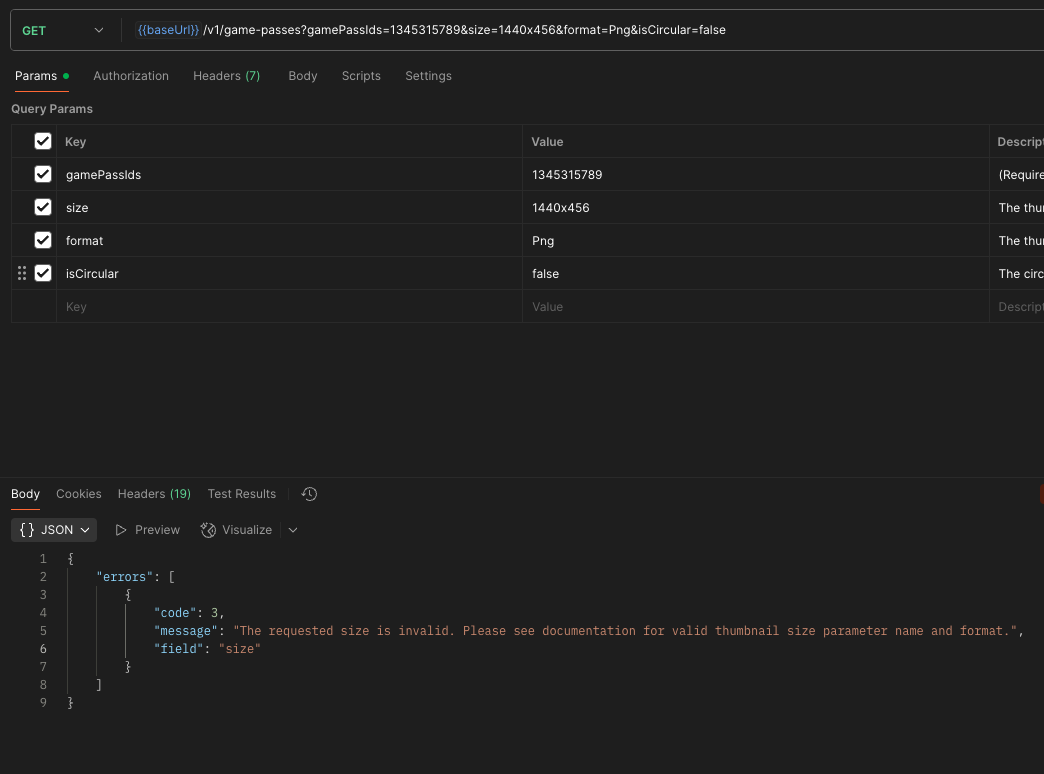Switch to the request Settings tab

tap(428, 75)
